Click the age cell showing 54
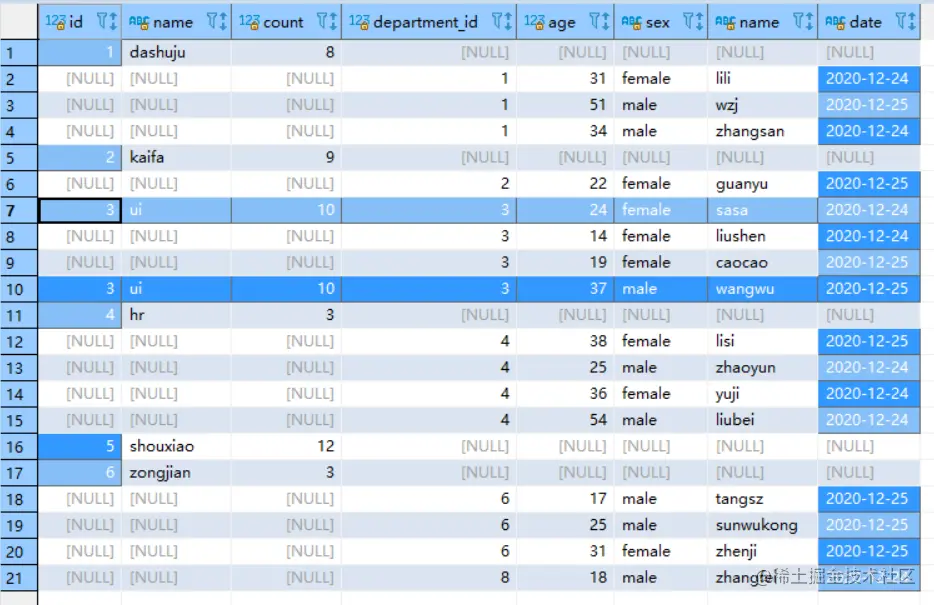This screenshot has height=605, width=934. click(x=565, y=420)
